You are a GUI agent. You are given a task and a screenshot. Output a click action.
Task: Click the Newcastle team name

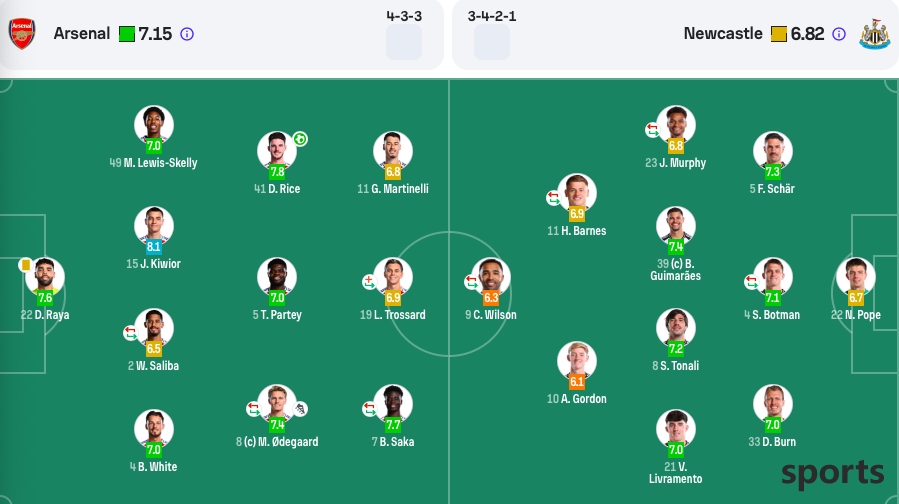[x=723, y=34]
